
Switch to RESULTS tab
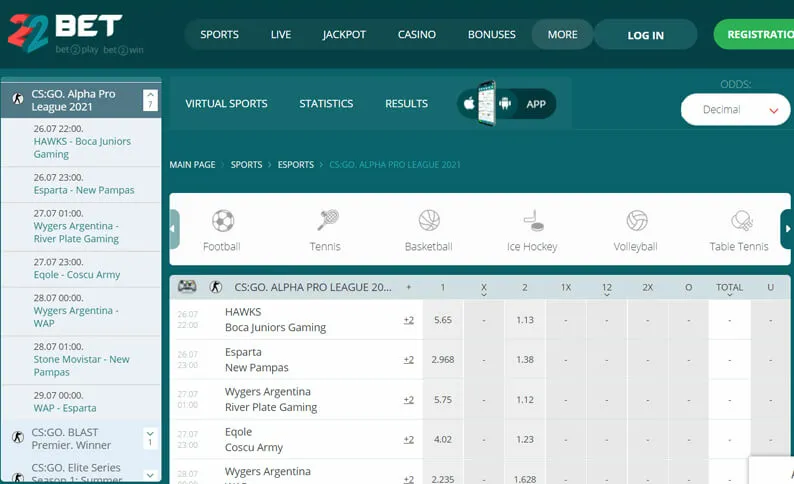[x=406, y=104]
